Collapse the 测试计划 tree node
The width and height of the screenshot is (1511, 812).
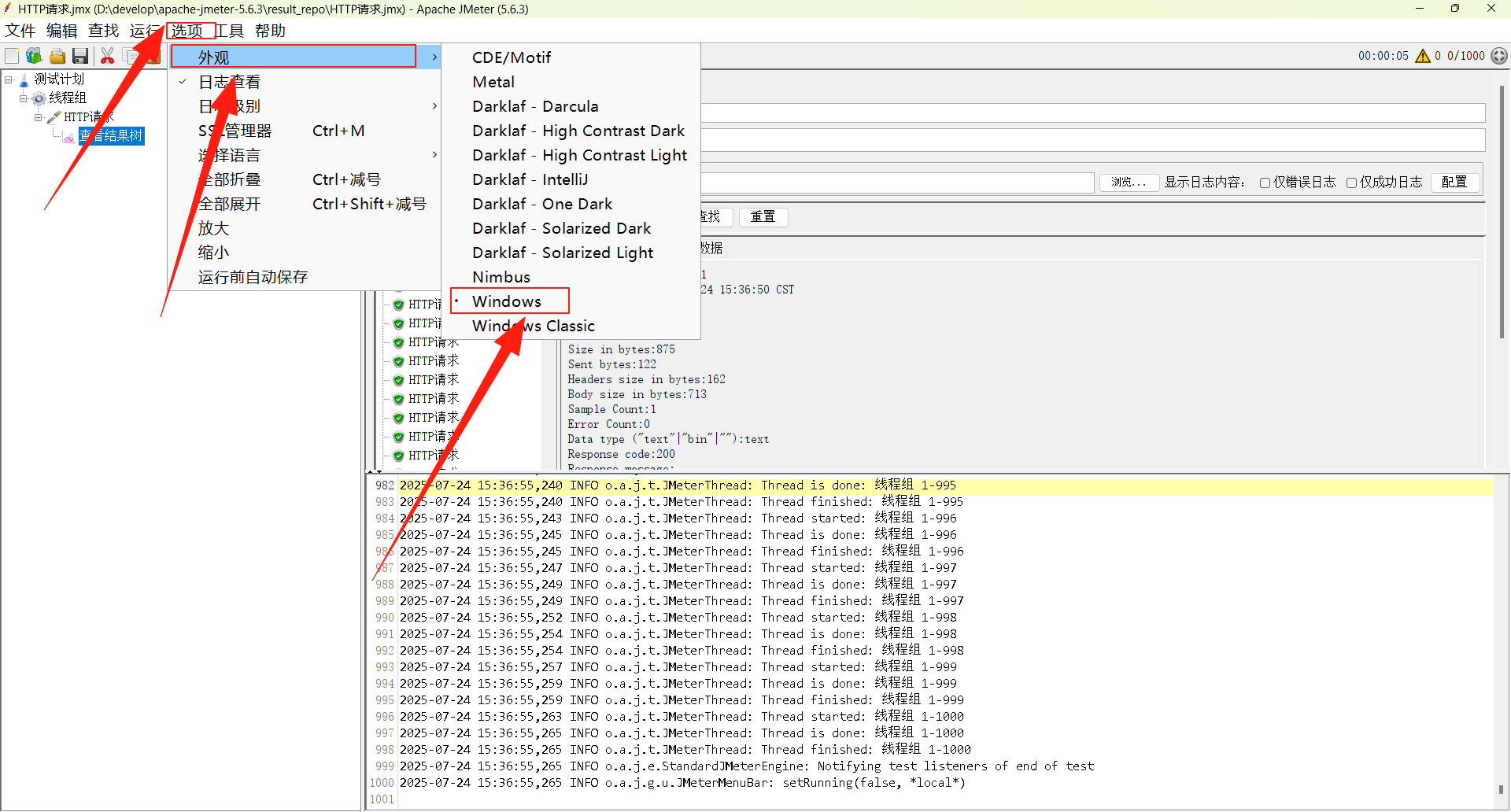point(9,79)
